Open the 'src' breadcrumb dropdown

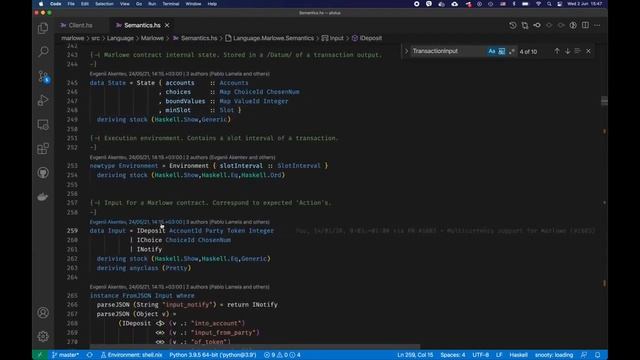[x=96, y=38]
